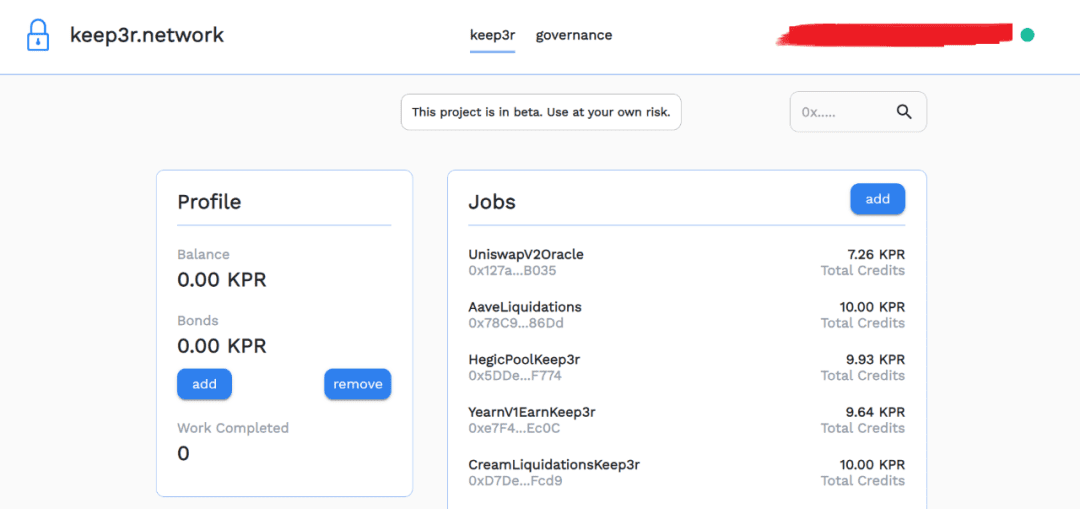
Task: Add a new job with add button
Action: tap(878, 199)
